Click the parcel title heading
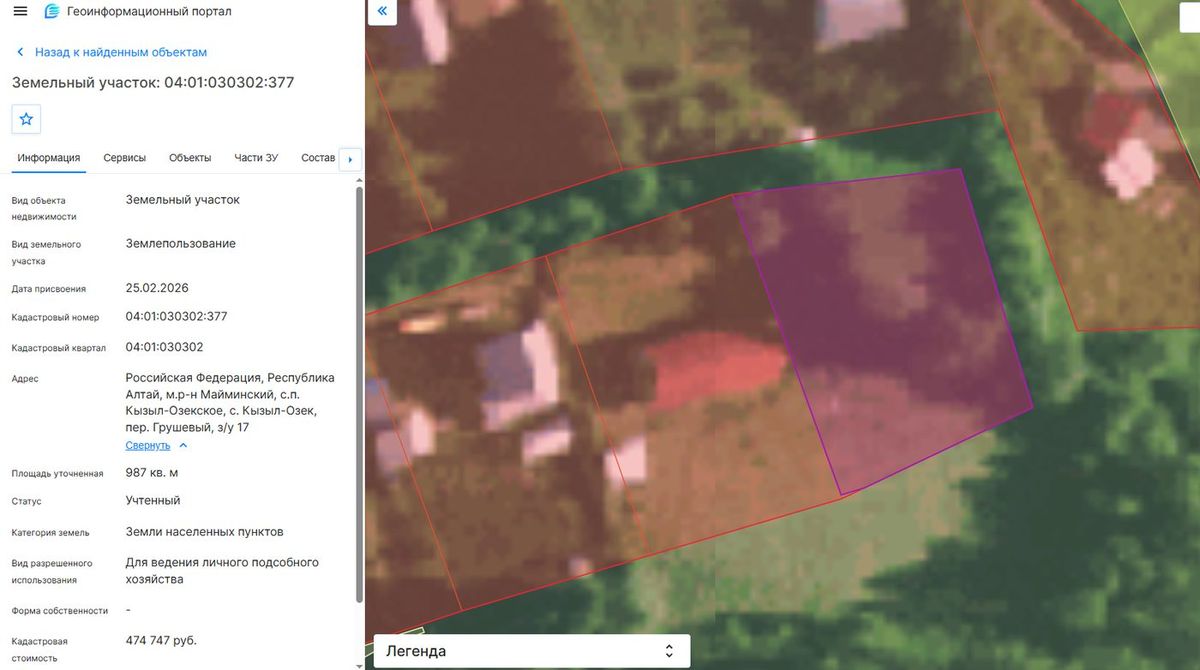Image resolution: width=1200 pixels, height=670 pixels. (153, 82)
